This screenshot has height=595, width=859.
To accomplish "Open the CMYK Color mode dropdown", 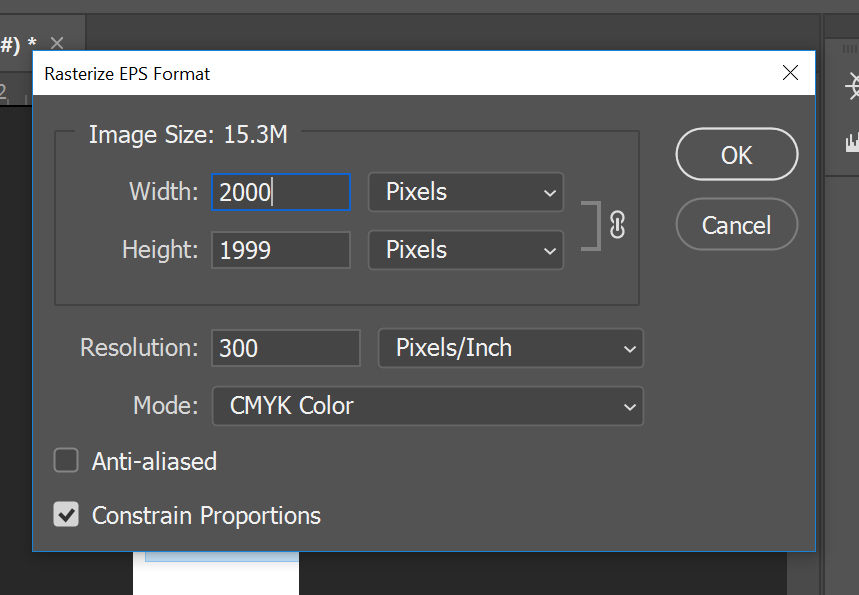I will [x=428, y=406].
